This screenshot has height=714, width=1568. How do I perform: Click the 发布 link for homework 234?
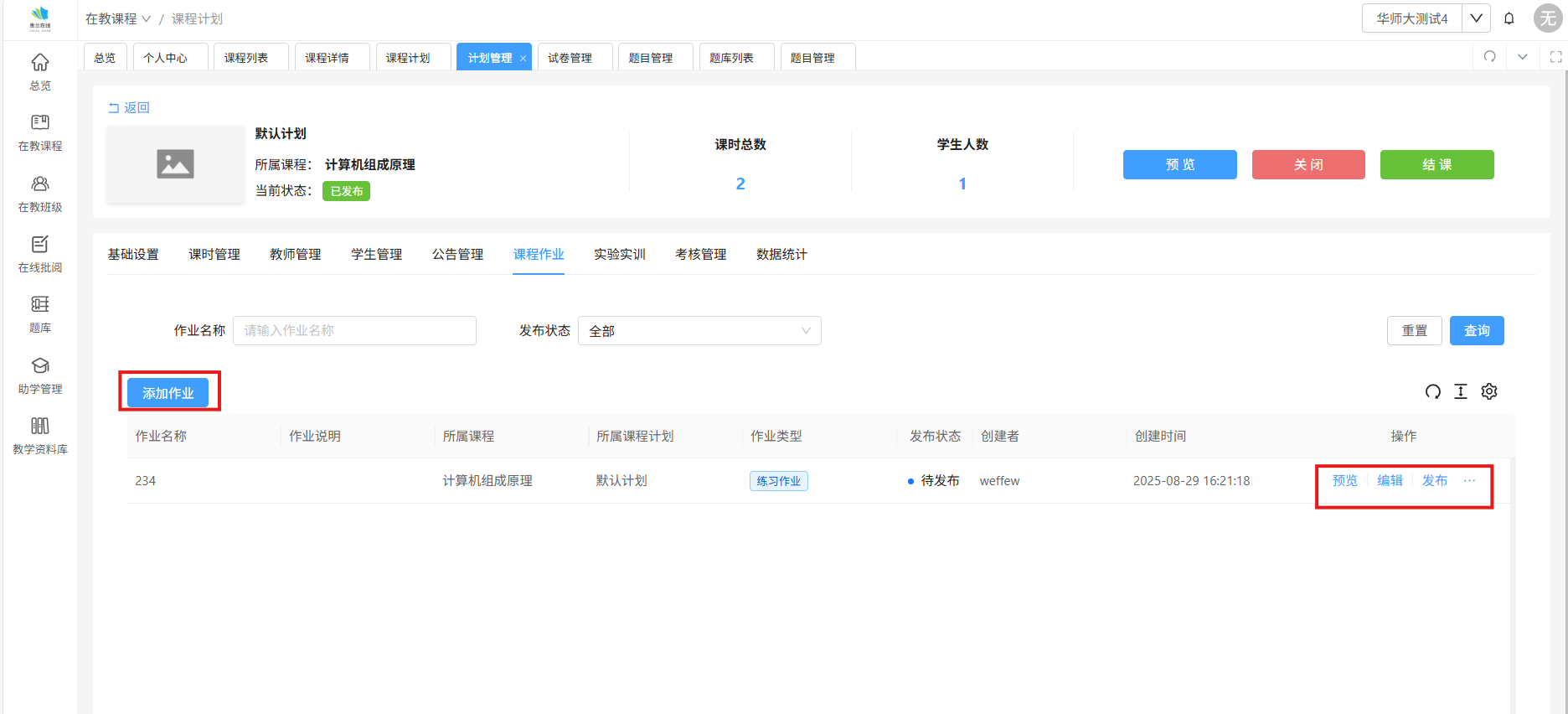coord(1434,481)
